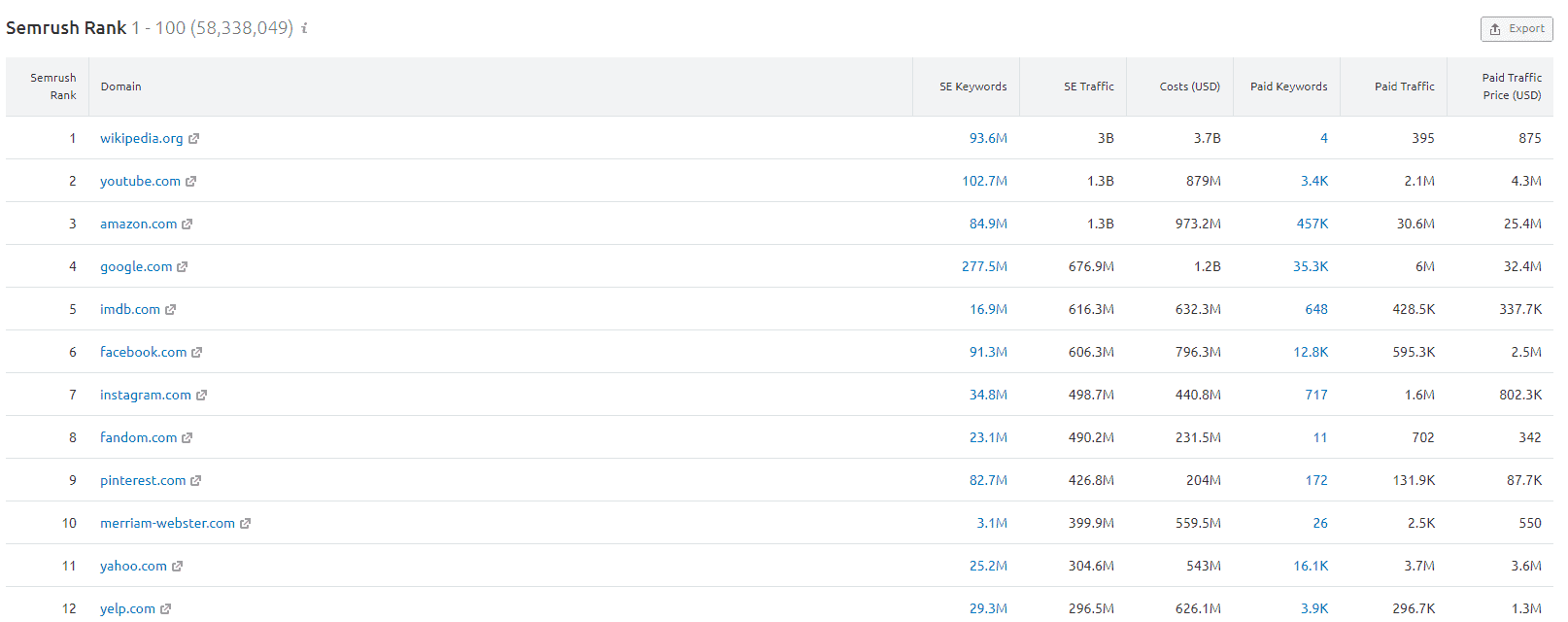Image resolution: width=1568 pixels, height=622 pixels.
Task: Open merriam-webster.com SE Keywords value 3.1M
Action: 992,523
